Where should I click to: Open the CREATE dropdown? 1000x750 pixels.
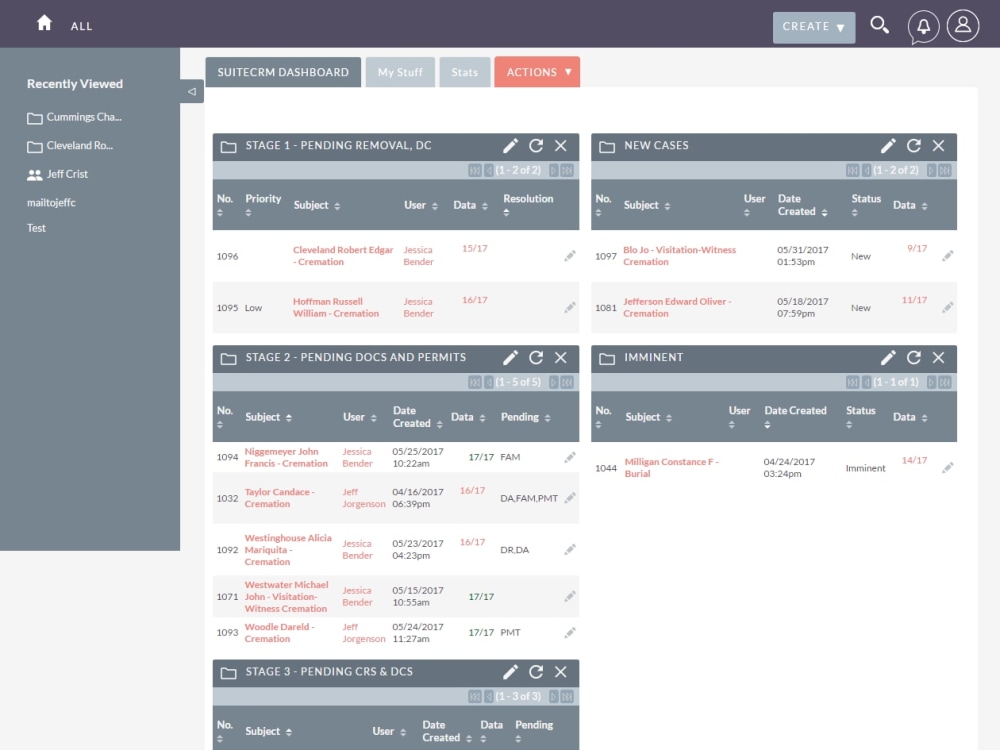(814, 27)
